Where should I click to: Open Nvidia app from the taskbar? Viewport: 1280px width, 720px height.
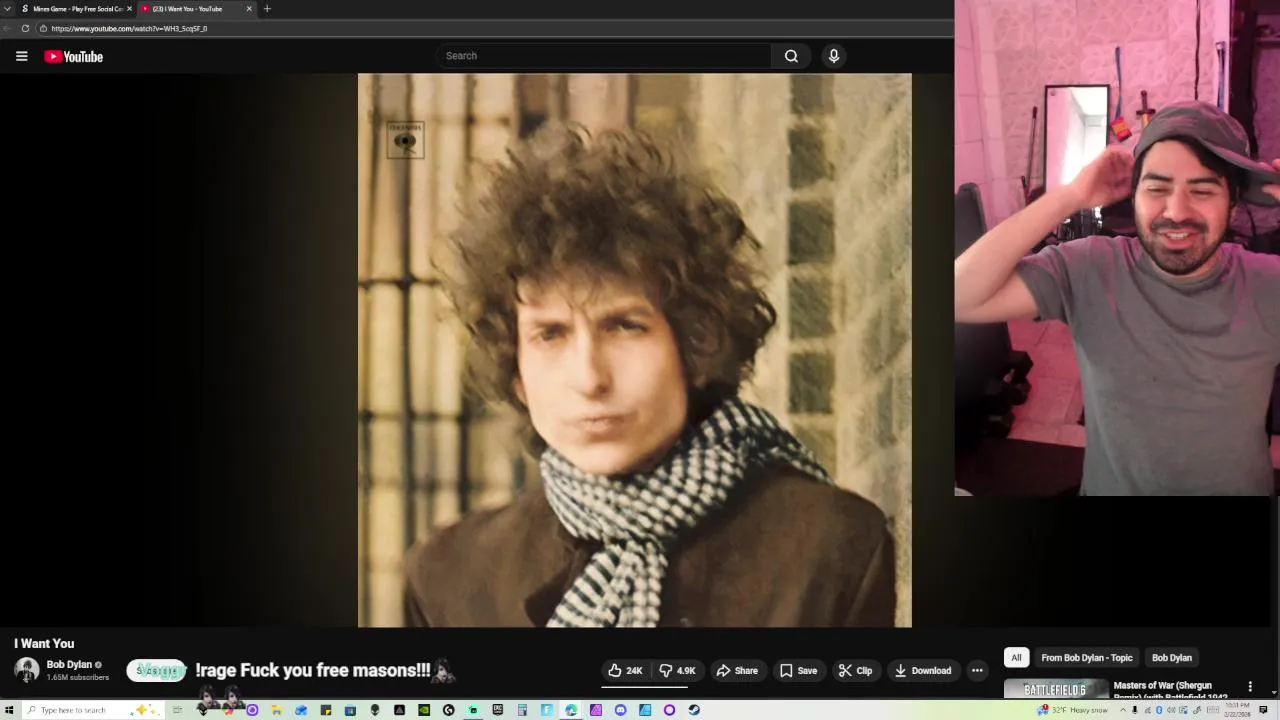point(424,710)
